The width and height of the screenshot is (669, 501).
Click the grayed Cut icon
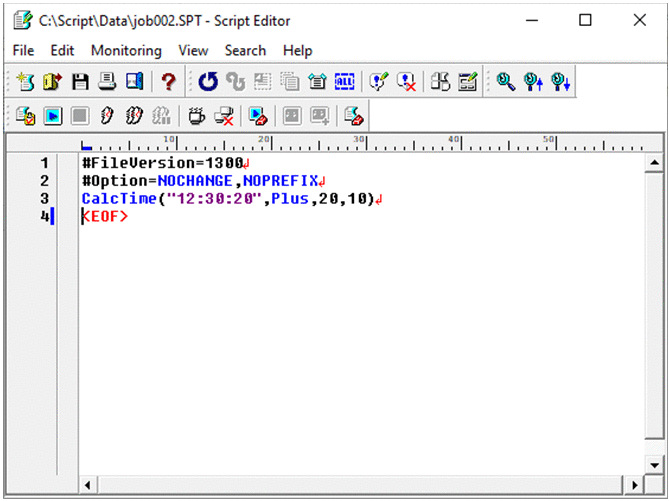point(262,81)
